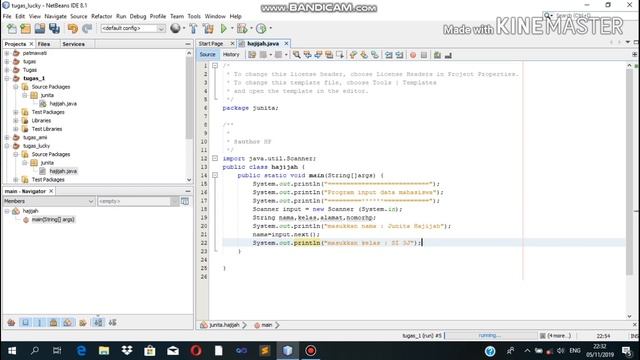
Task: Click the Uncomment icon in editor toolbar
Action: (x=448, y=55)
